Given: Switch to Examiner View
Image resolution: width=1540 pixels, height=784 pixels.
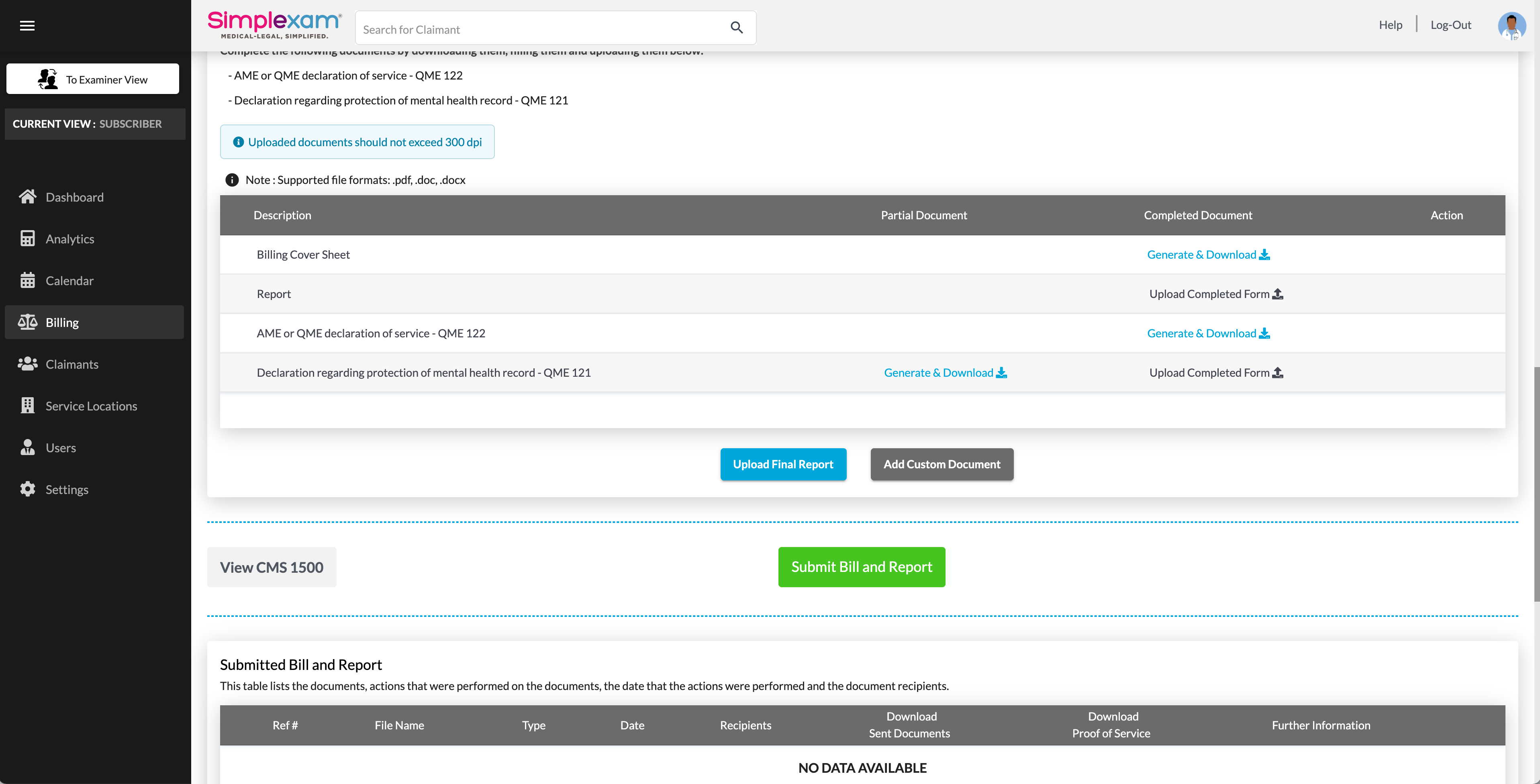Looking at the screenshot, I should (93, 79).
